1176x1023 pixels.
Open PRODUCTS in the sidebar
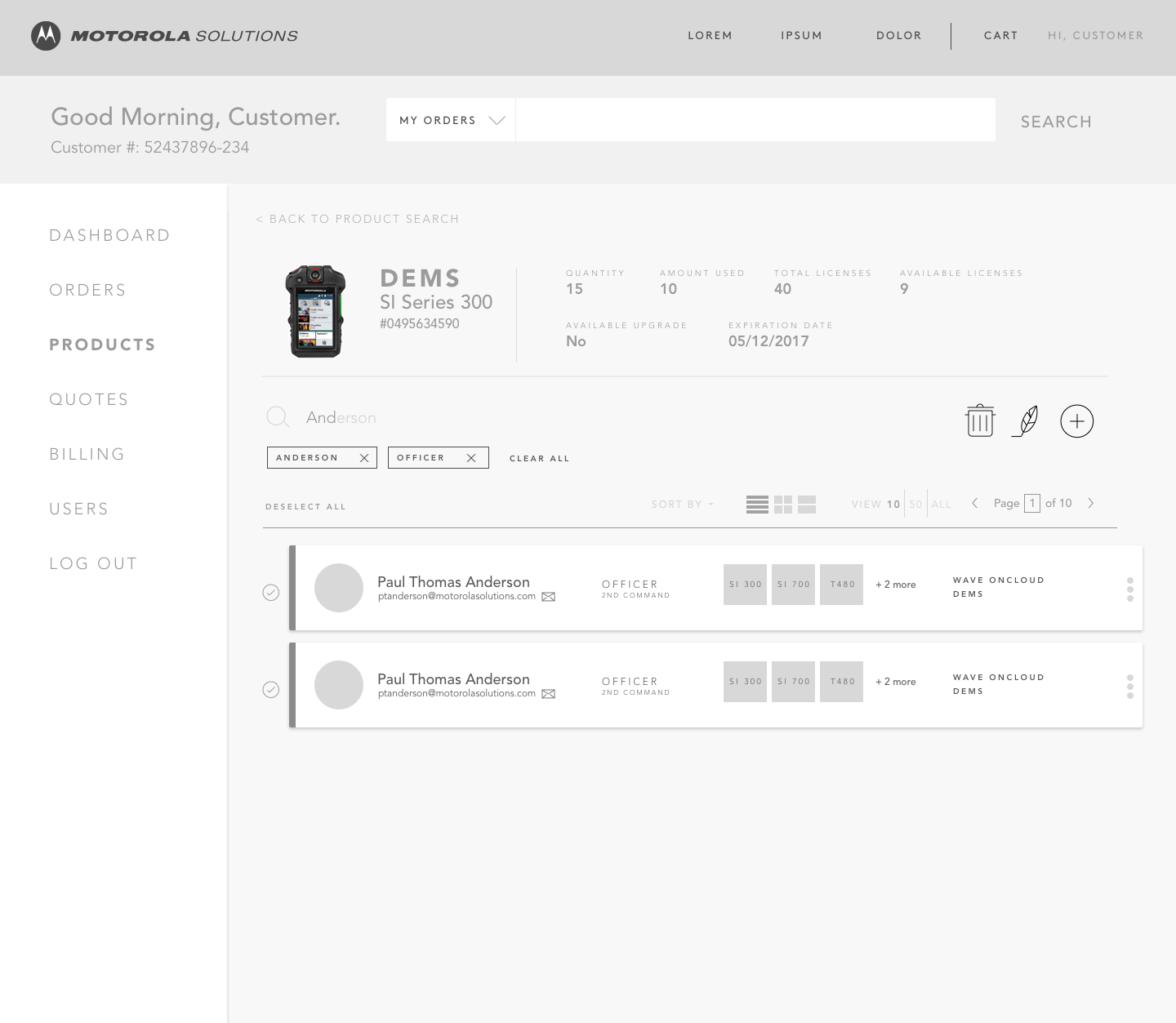tap(102, 345)
